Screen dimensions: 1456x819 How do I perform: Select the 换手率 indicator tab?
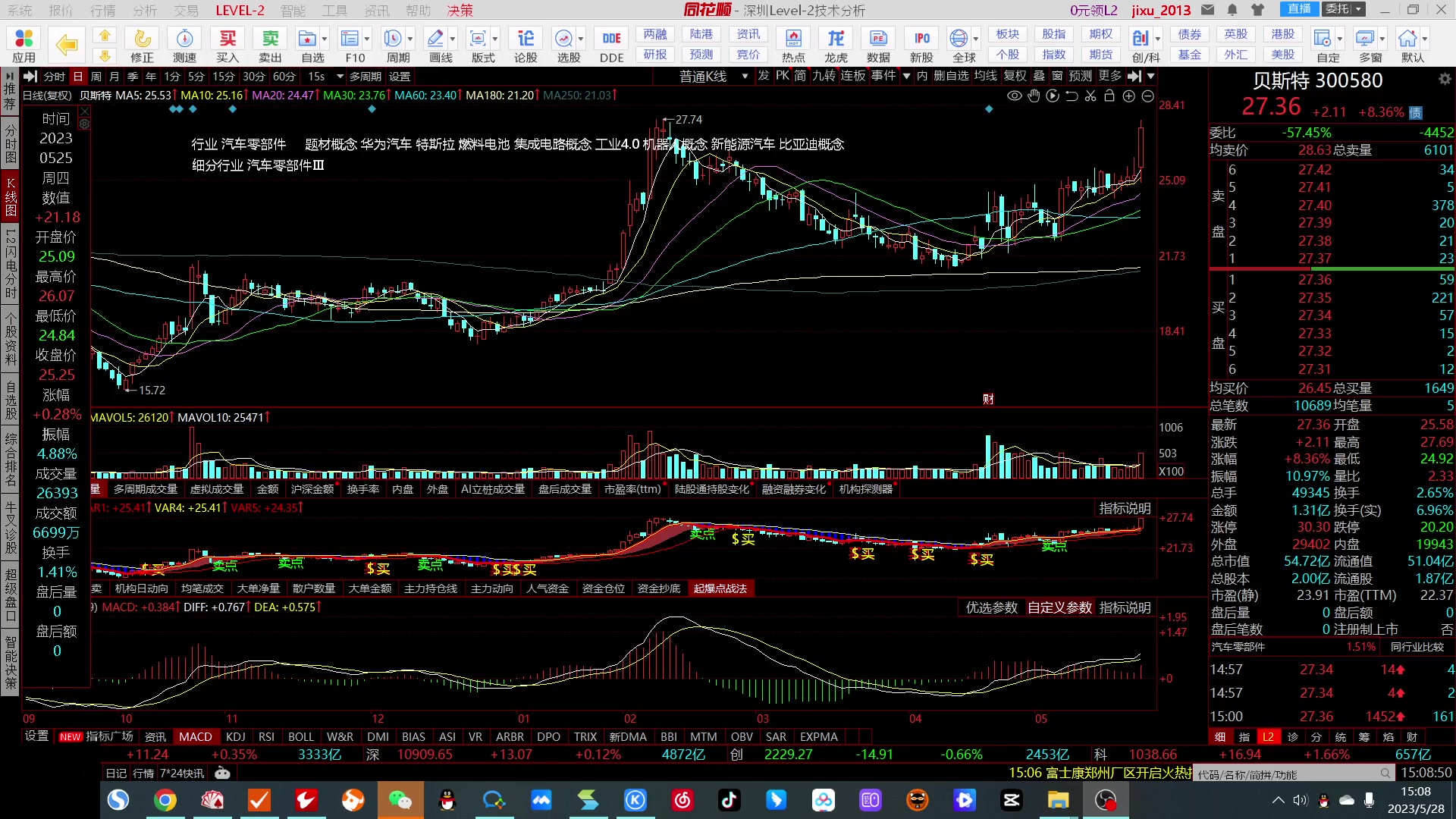tap(363, 489)
